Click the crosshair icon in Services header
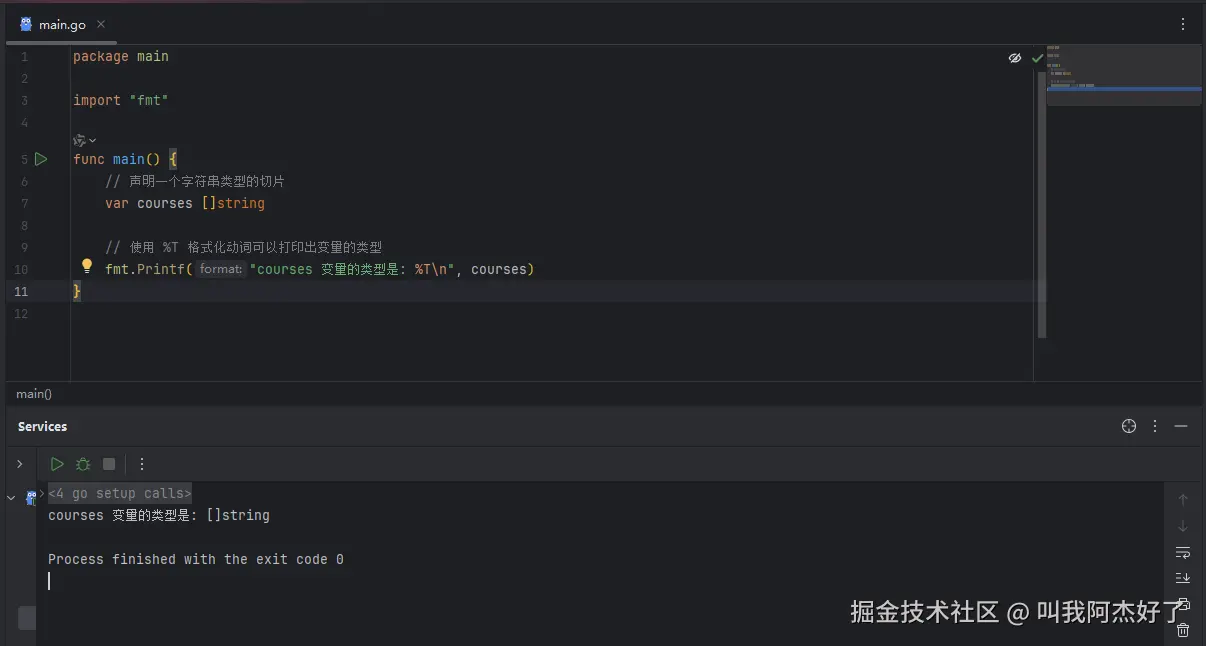This screenshot has width=1206, height=646. 1129,426
